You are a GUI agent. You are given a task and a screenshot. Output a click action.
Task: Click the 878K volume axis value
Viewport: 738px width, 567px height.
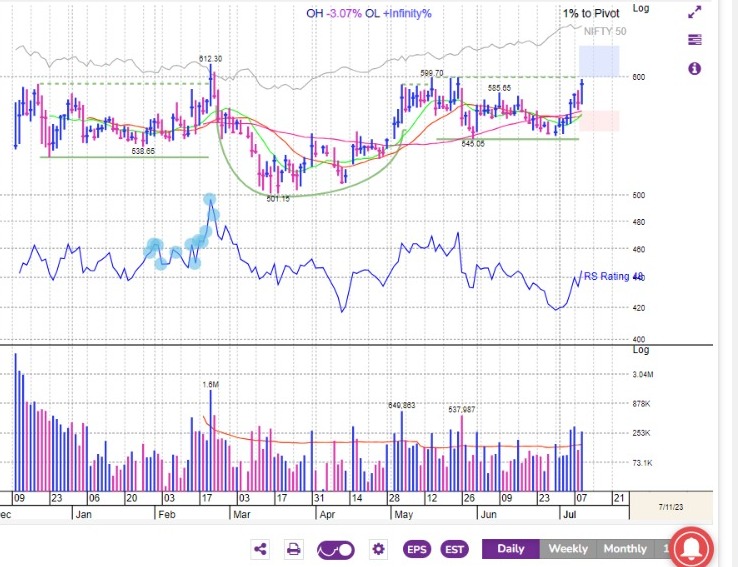point(642,404)
